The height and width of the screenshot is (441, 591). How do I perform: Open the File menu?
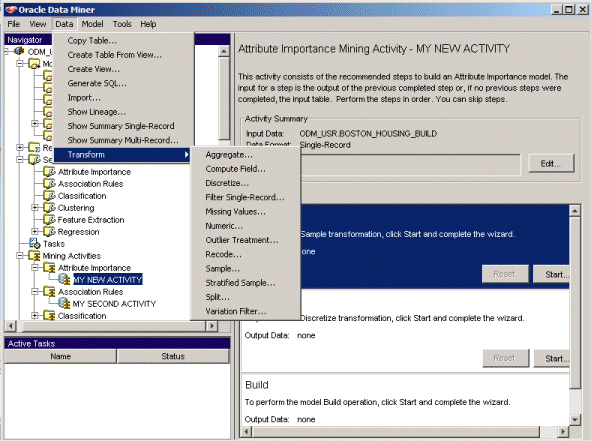coord(14,24)
